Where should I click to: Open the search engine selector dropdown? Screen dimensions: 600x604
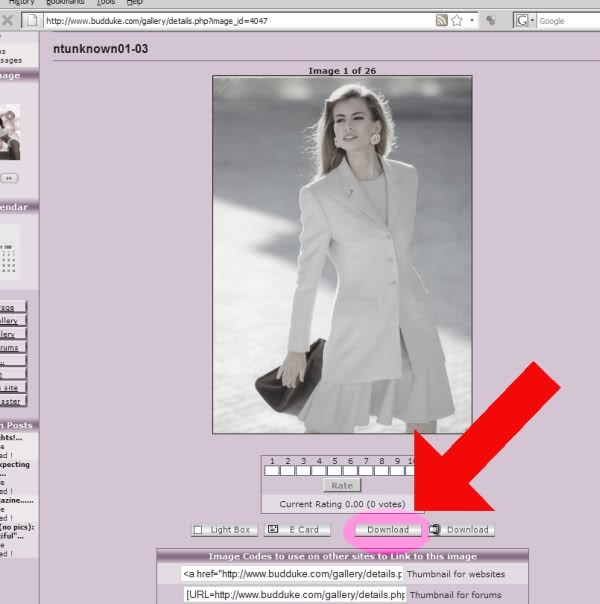pos(533,20)
